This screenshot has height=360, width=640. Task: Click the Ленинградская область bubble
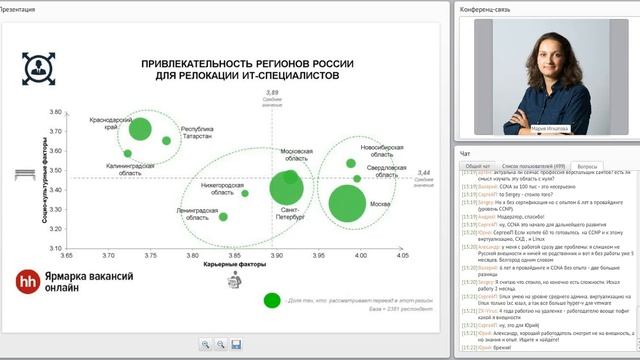(223, 217)
